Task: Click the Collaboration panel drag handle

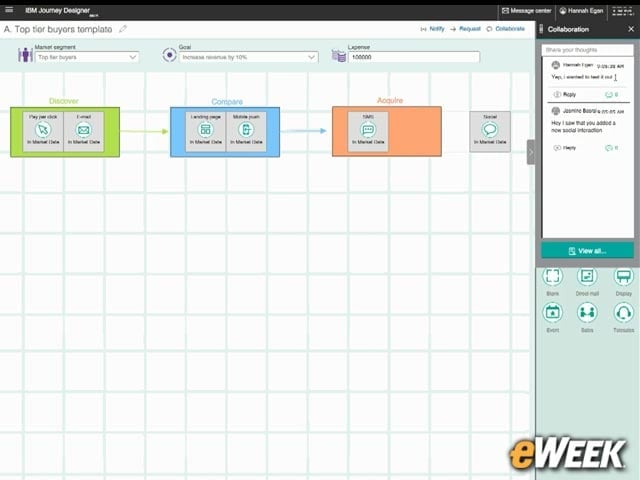Action: 541,29
